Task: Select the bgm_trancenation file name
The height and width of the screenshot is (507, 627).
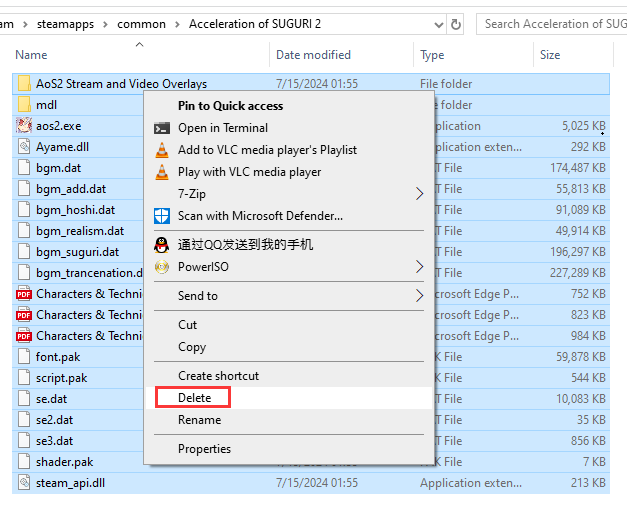Action: point(89,273)
